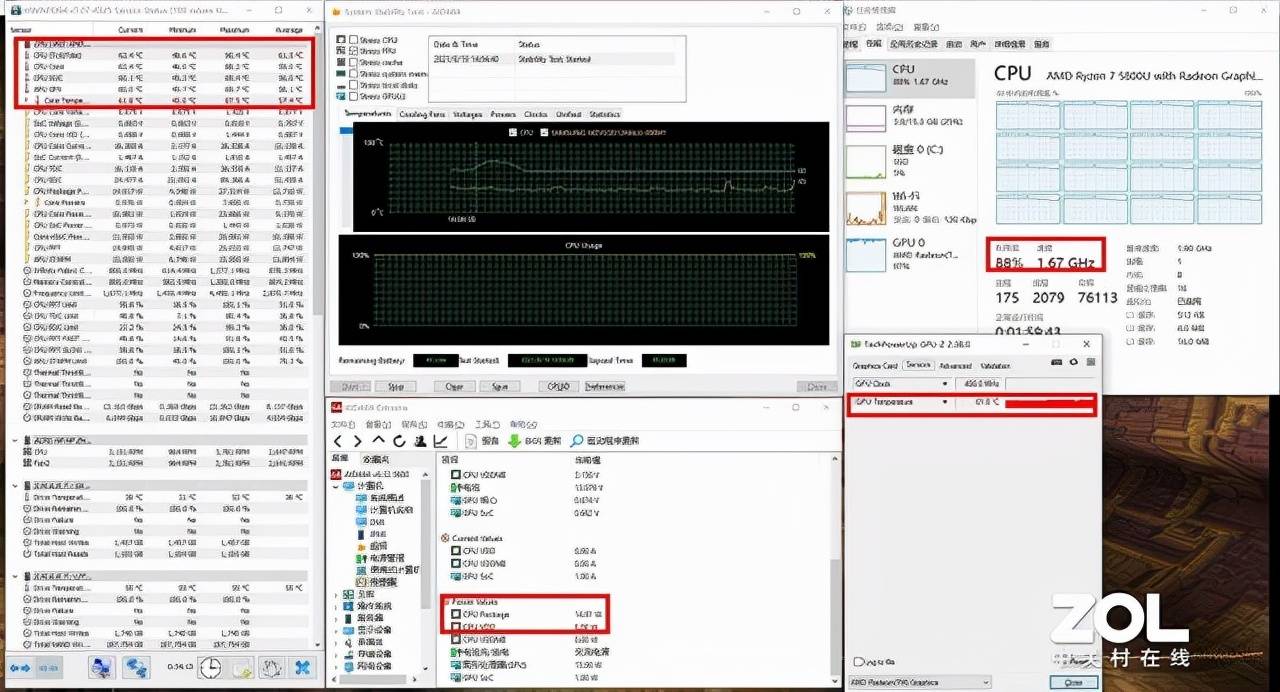The height and width of the screenshot is (692, 1280).
Task: Select 磁盘 0 (C:) in Task Manager sidebar
Action: [x=910, y=162]
